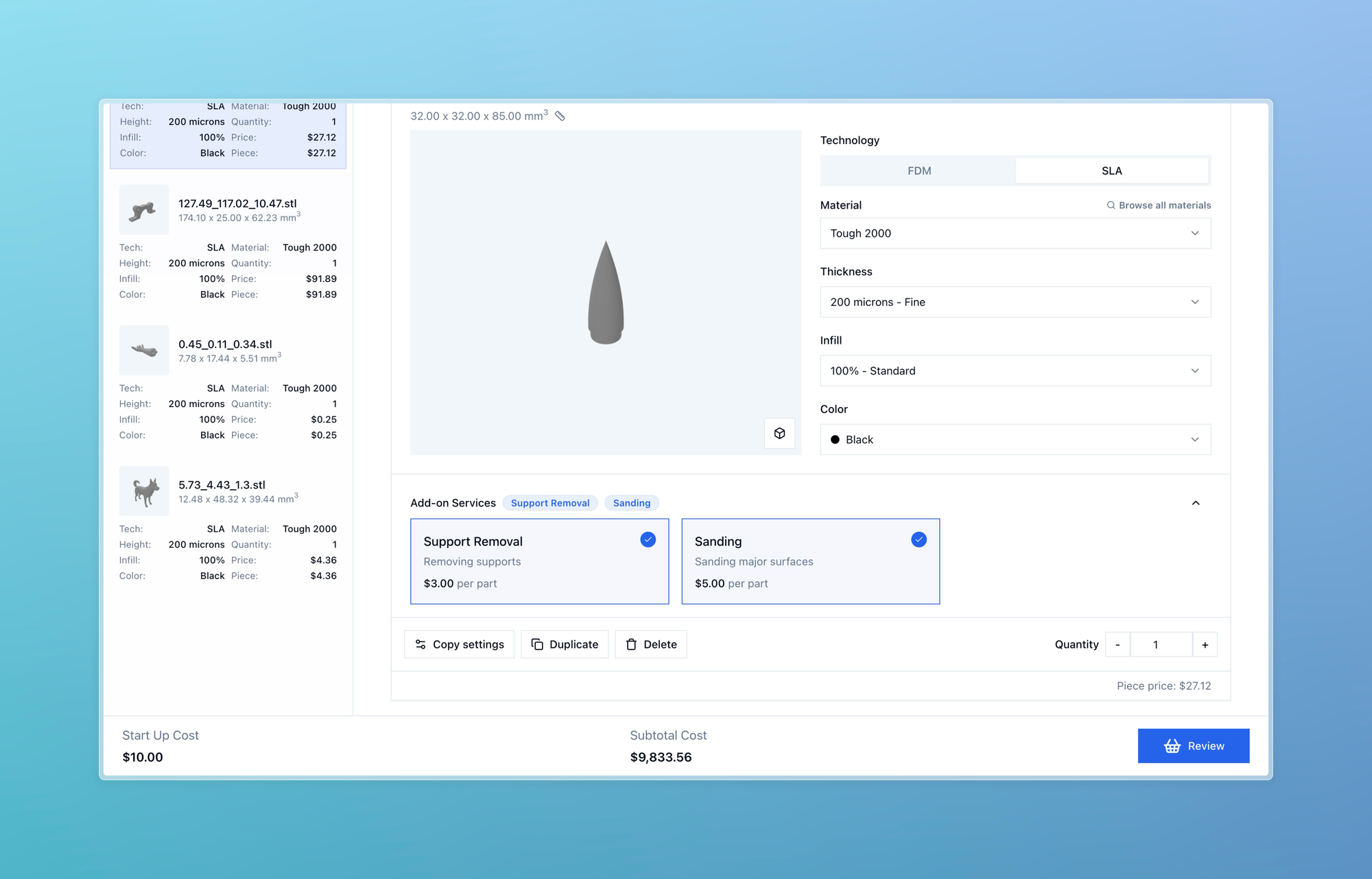Click the Copy settings sliders icon
The width and height of the screenshot is (1372, 879).
pos(421,644)
